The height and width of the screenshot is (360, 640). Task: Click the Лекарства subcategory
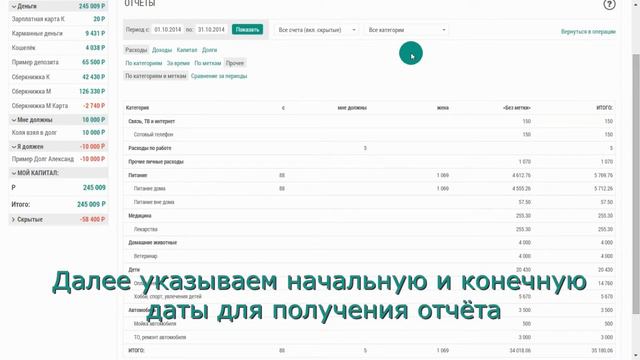click(x=146, y=229)
